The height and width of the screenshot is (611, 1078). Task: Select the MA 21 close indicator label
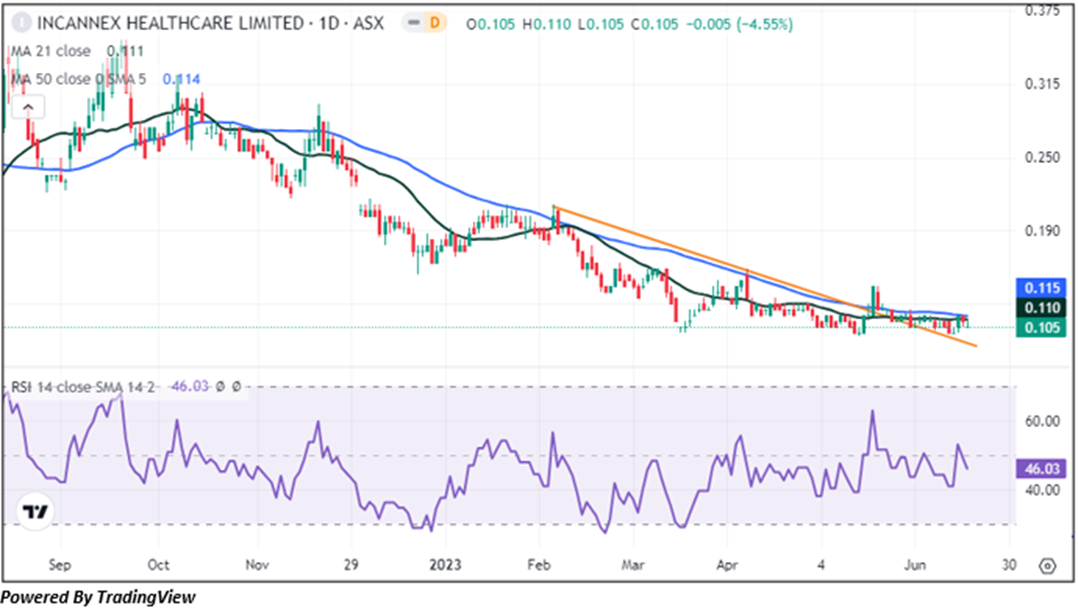click(x=50, y=51)
